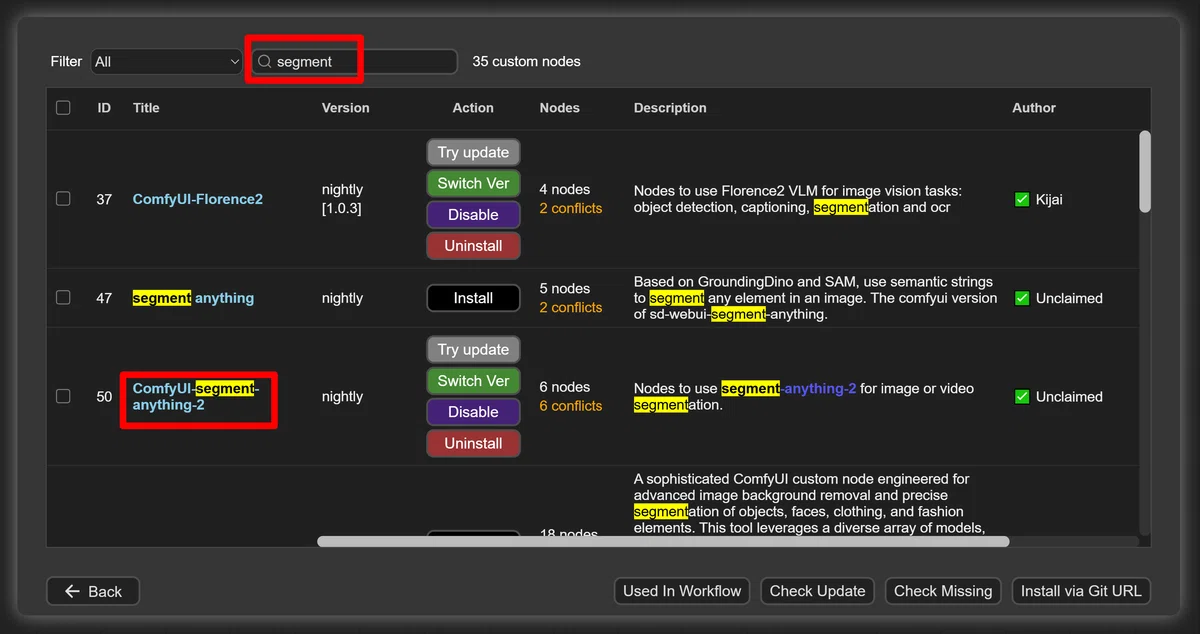This screenshot has height=634, width=1200.
Task: Open the ComfyUI-segment-anything-2 title link
Action: point(196,397)
